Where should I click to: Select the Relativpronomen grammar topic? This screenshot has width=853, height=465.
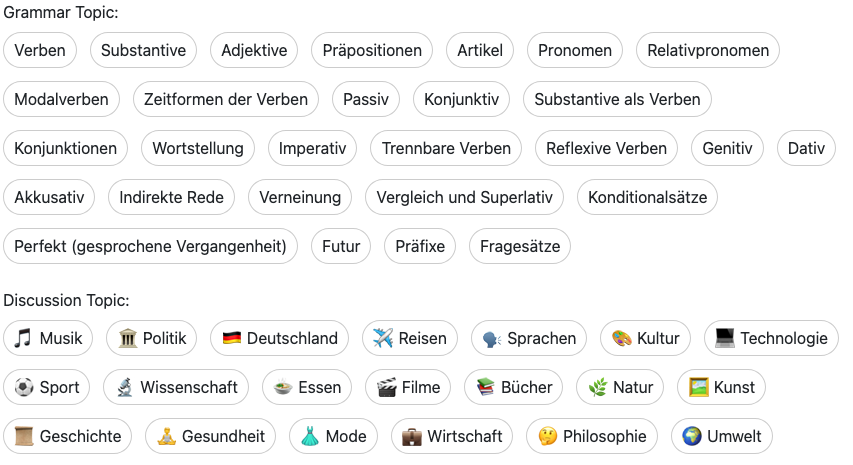708,50
